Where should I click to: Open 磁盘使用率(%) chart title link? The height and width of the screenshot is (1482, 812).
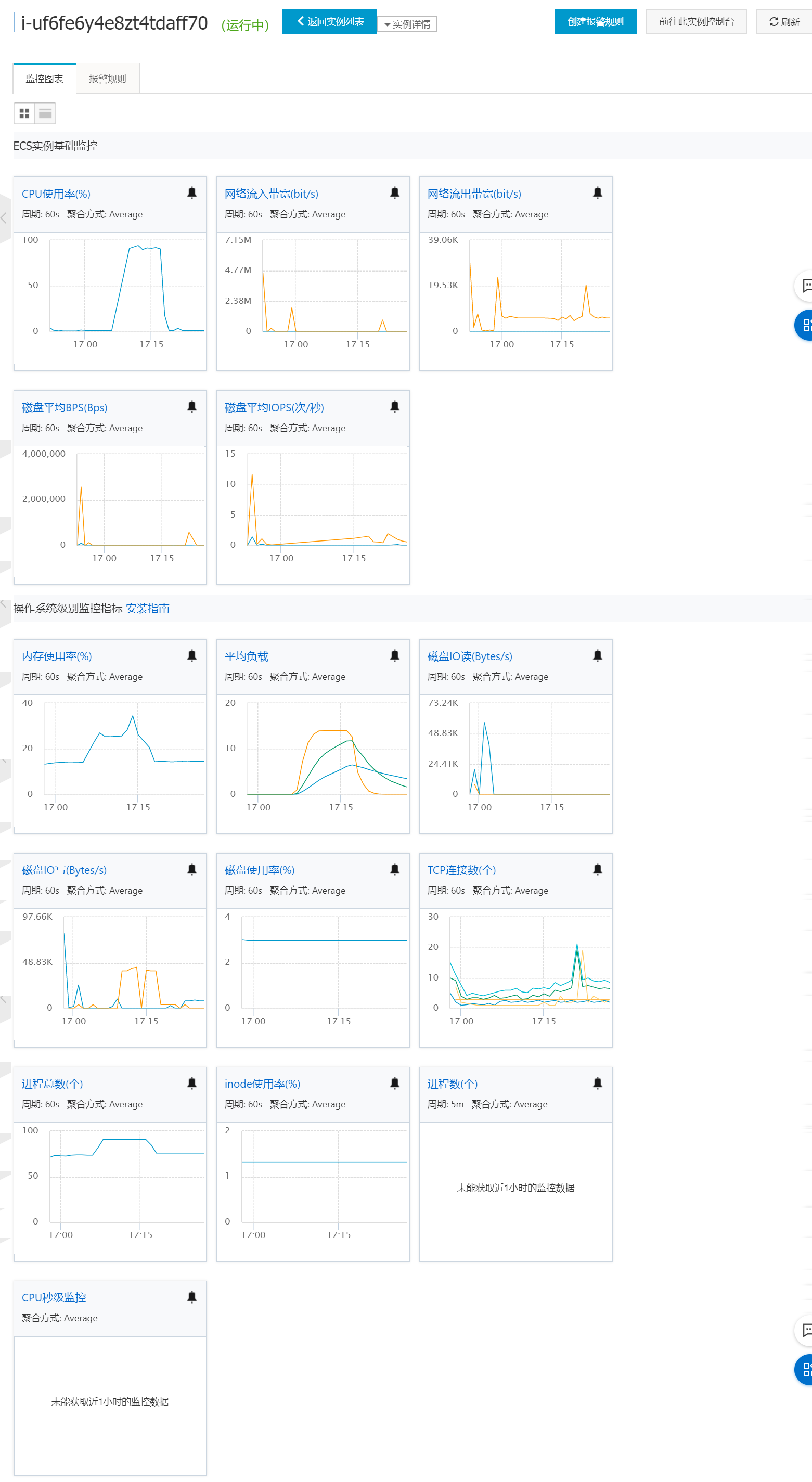(260, 870)
